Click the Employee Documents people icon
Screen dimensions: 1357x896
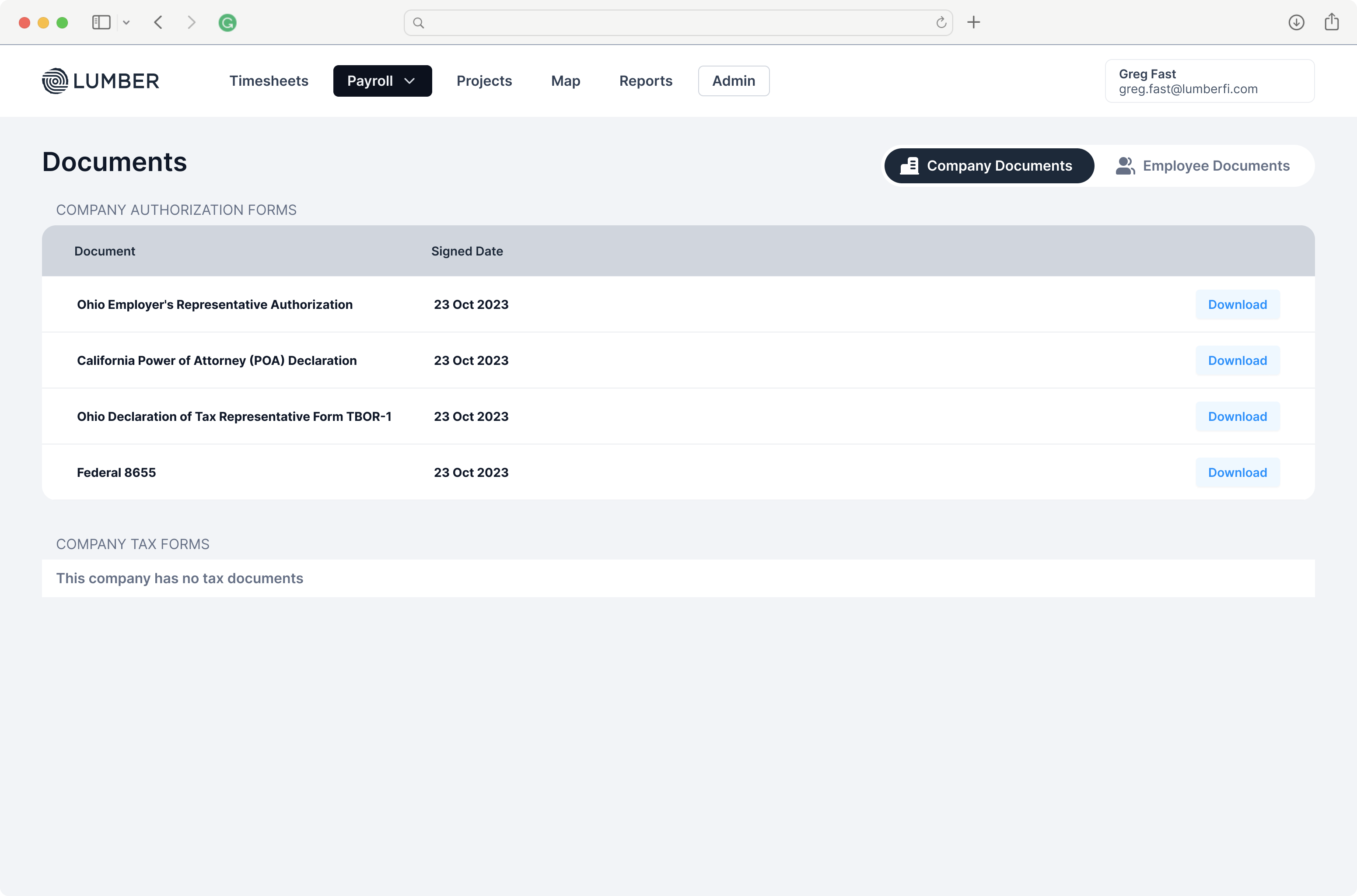1125,166
